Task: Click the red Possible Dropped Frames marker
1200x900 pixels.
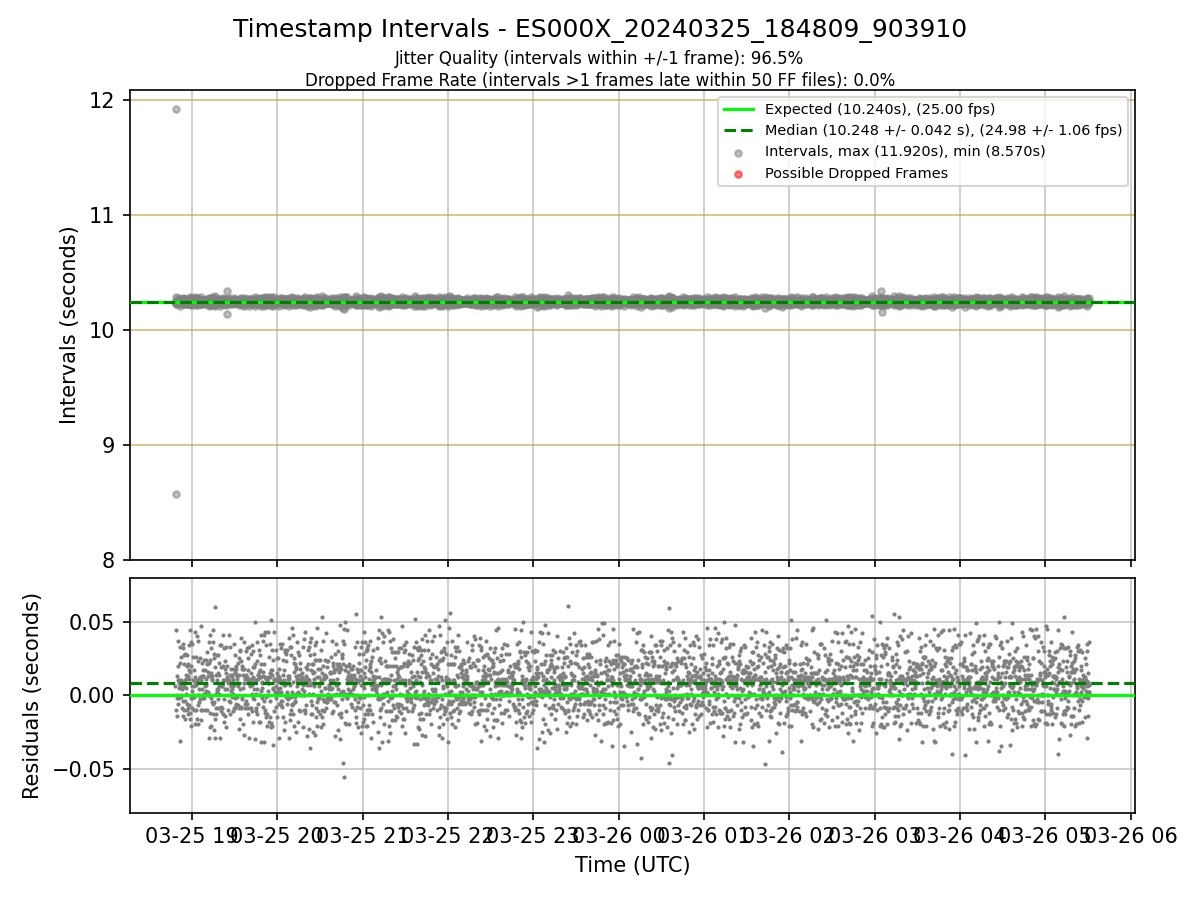Action: [x=738, y=174]
